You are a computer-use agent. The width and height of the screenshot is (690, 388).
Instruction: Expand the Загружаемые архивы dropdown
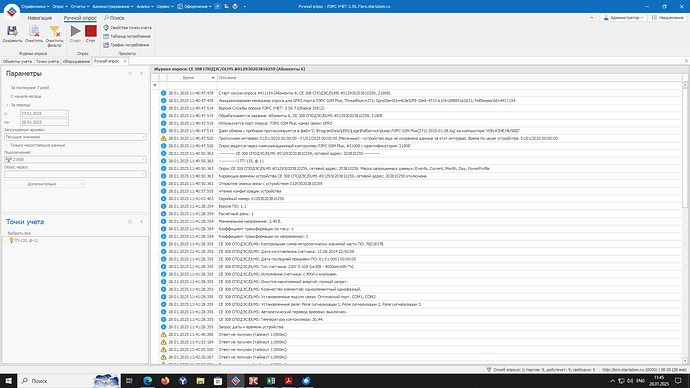pos(75,137)
